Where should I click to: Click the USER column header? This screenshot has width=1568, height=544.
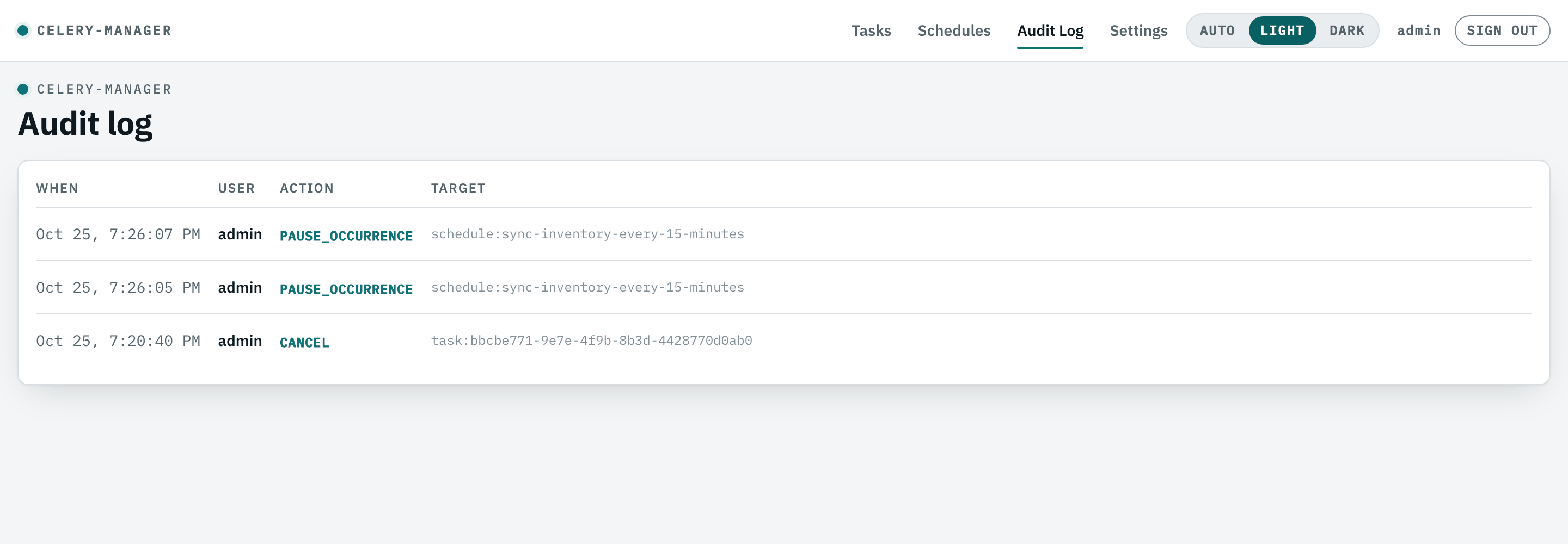click(236, 188)
